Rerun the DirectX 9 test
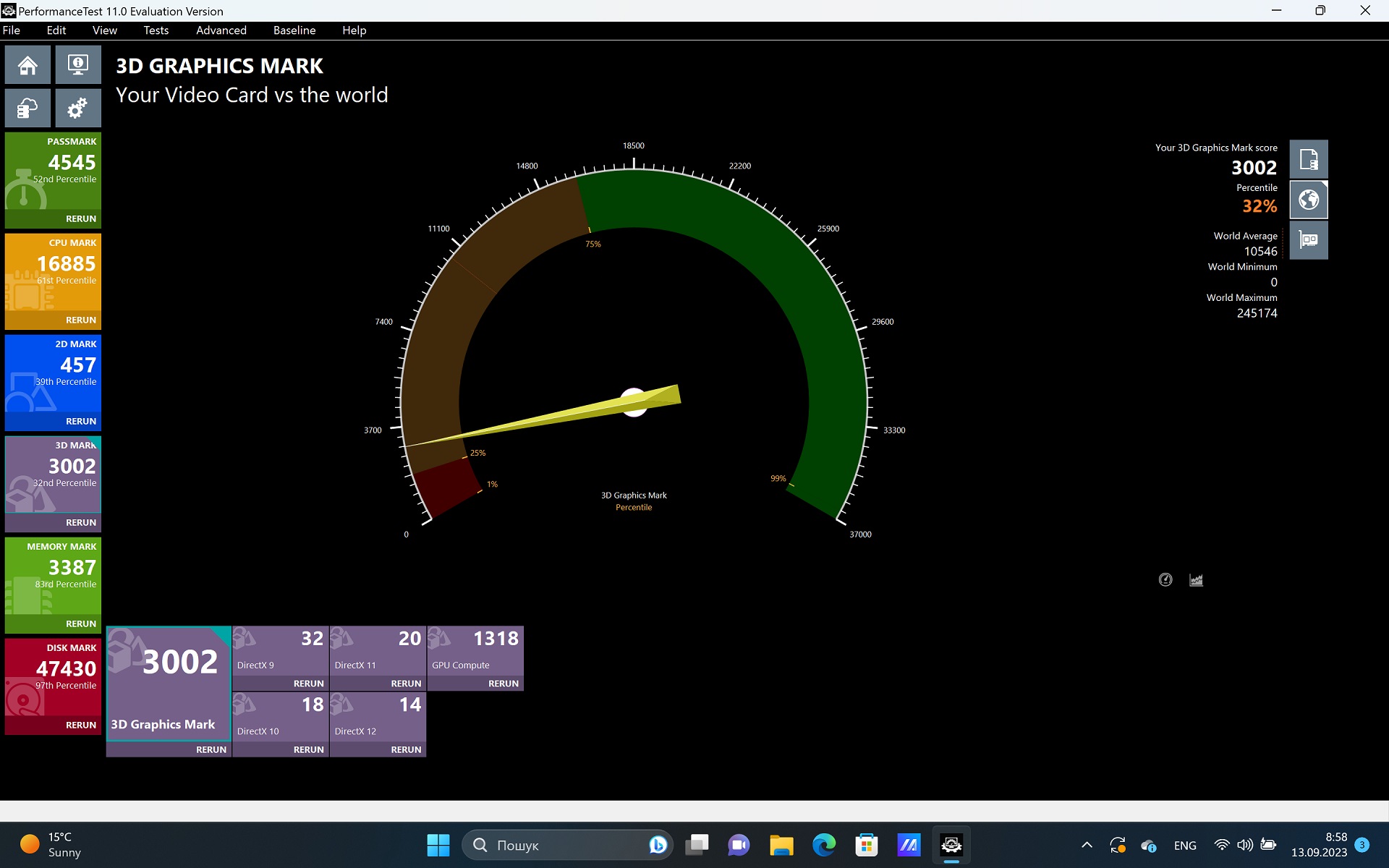The height and width of the screenshot is (868, 1389). [x=309, y=684]
